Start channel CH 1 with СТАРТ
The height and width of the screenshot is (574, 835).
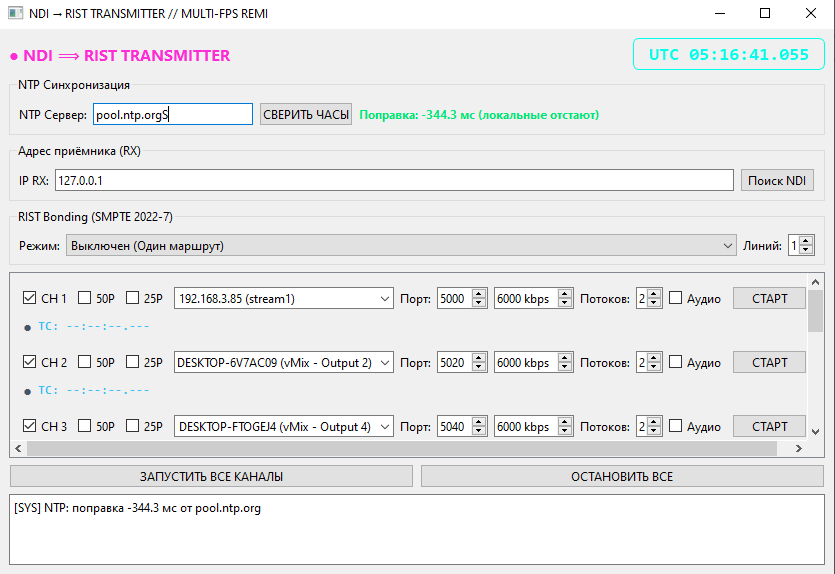pos(769,299)
